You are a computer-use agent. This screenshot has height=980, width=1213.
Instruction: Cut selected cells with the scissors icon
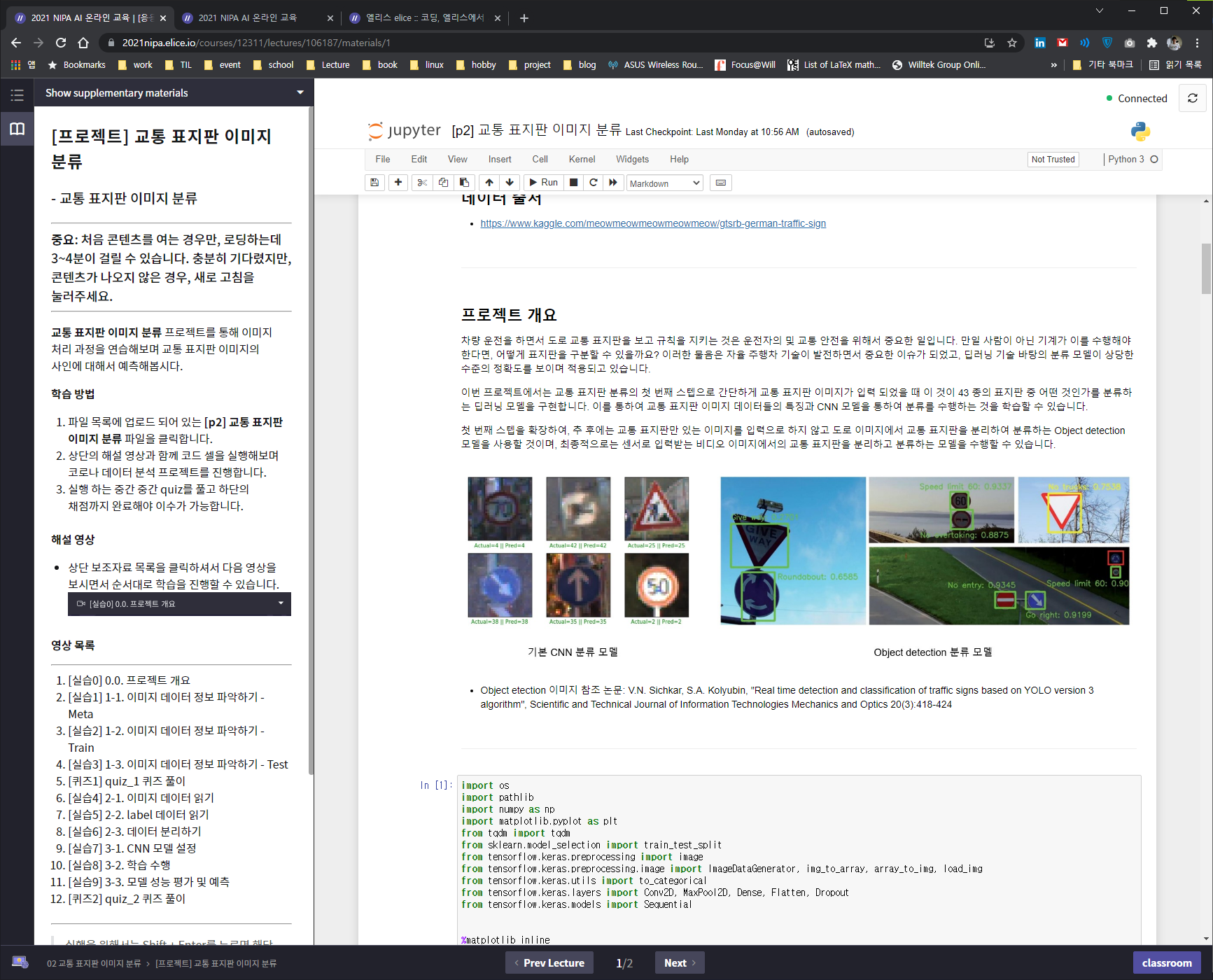pos(422,183)
